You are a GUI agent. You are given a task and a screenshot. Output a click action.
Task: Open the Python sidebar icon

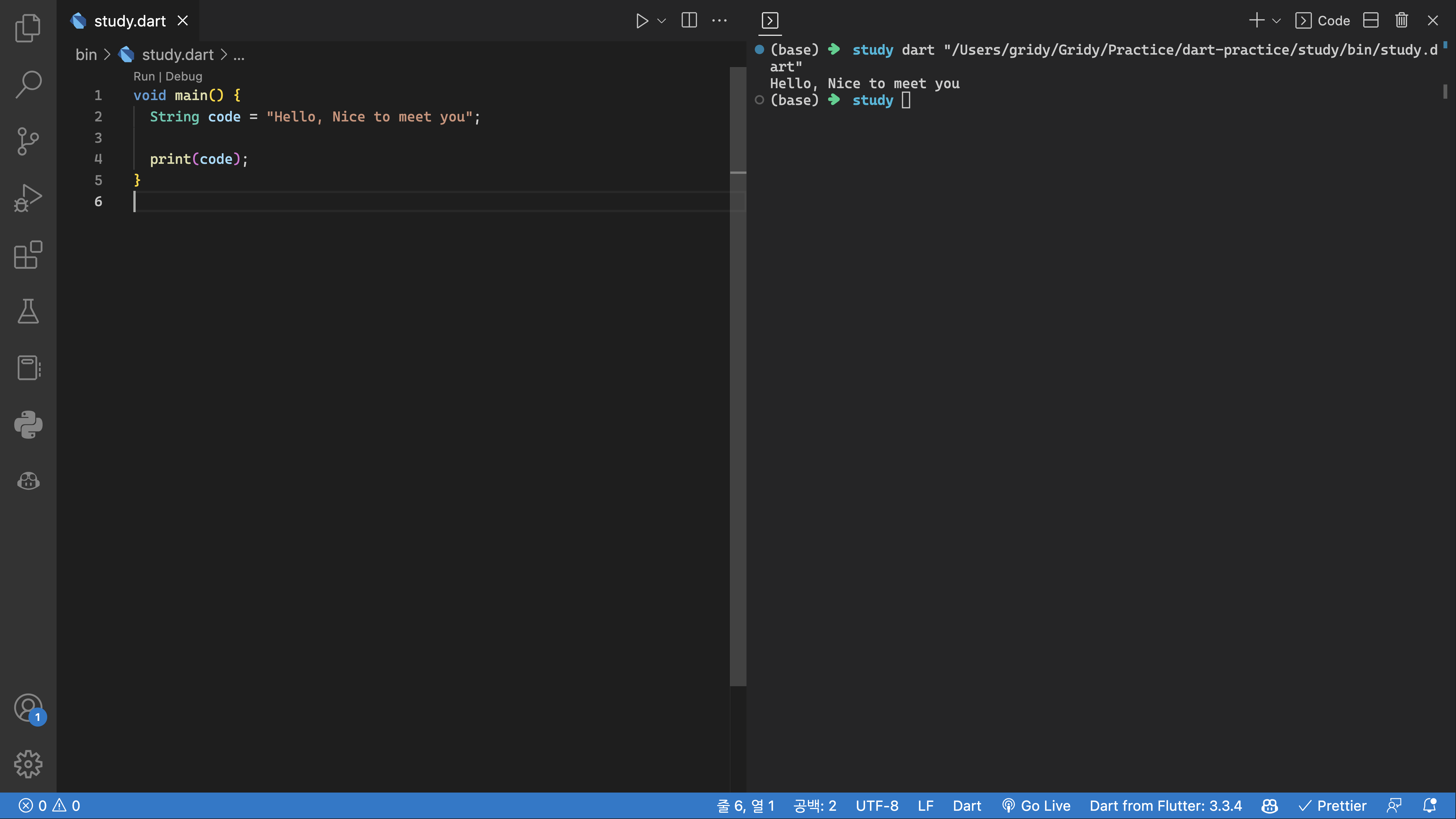click(28, 425)
